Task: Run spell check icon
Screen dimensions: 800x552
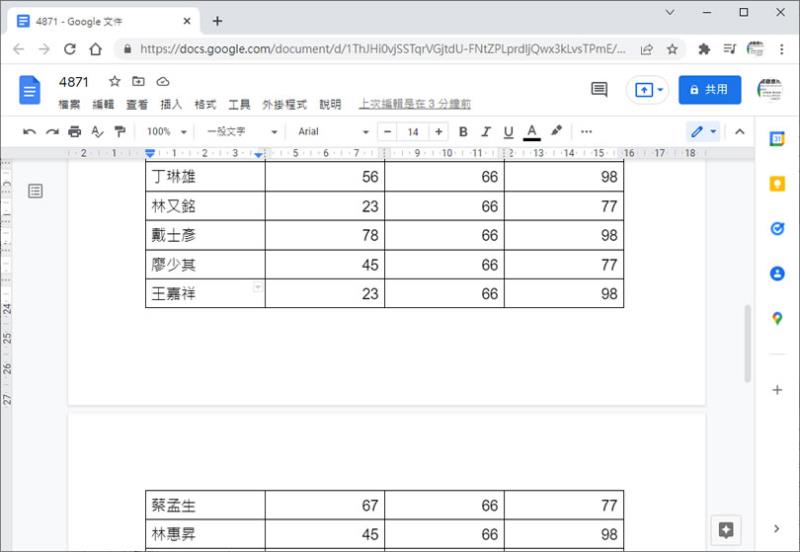Action: 97,132
